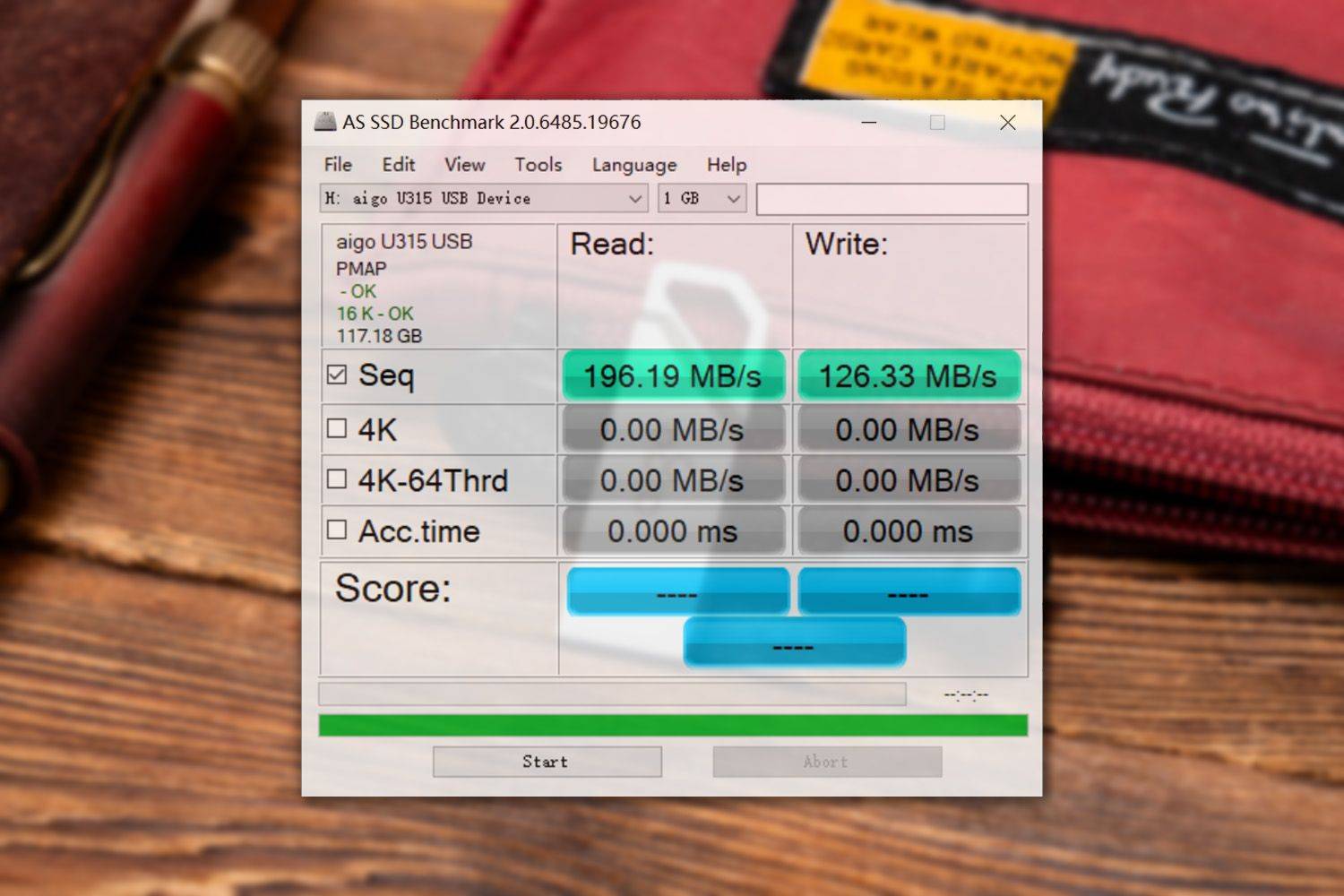Open the Language menu

point(634,165)
